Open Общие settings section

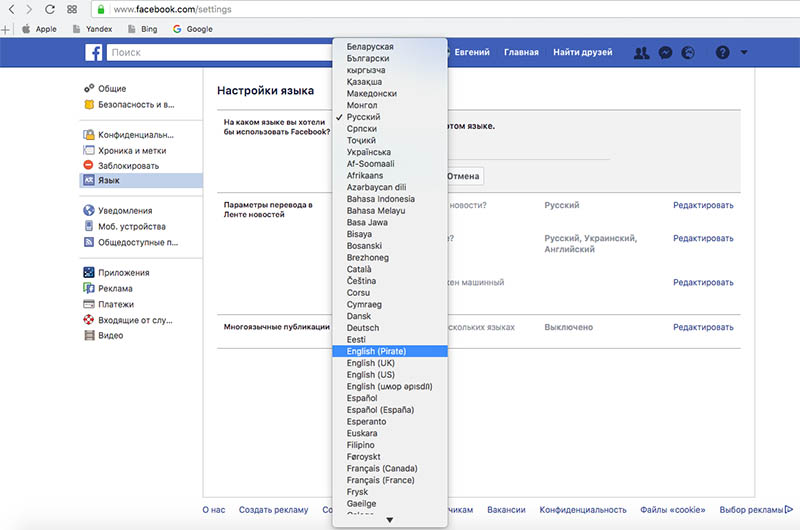[105, 88]
